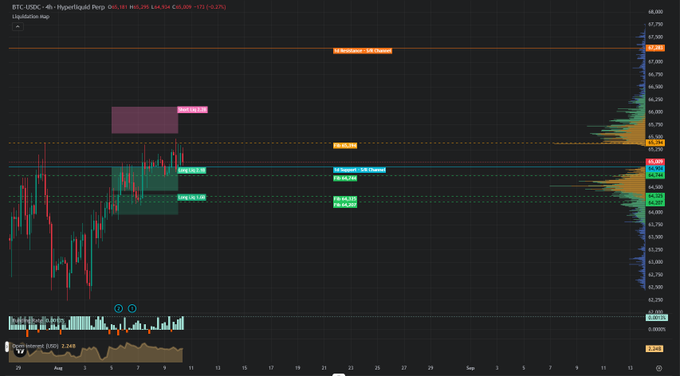Click the 66,000 price scale label
The height and width of the screenshot is (376, 680).
pos(655,112)
